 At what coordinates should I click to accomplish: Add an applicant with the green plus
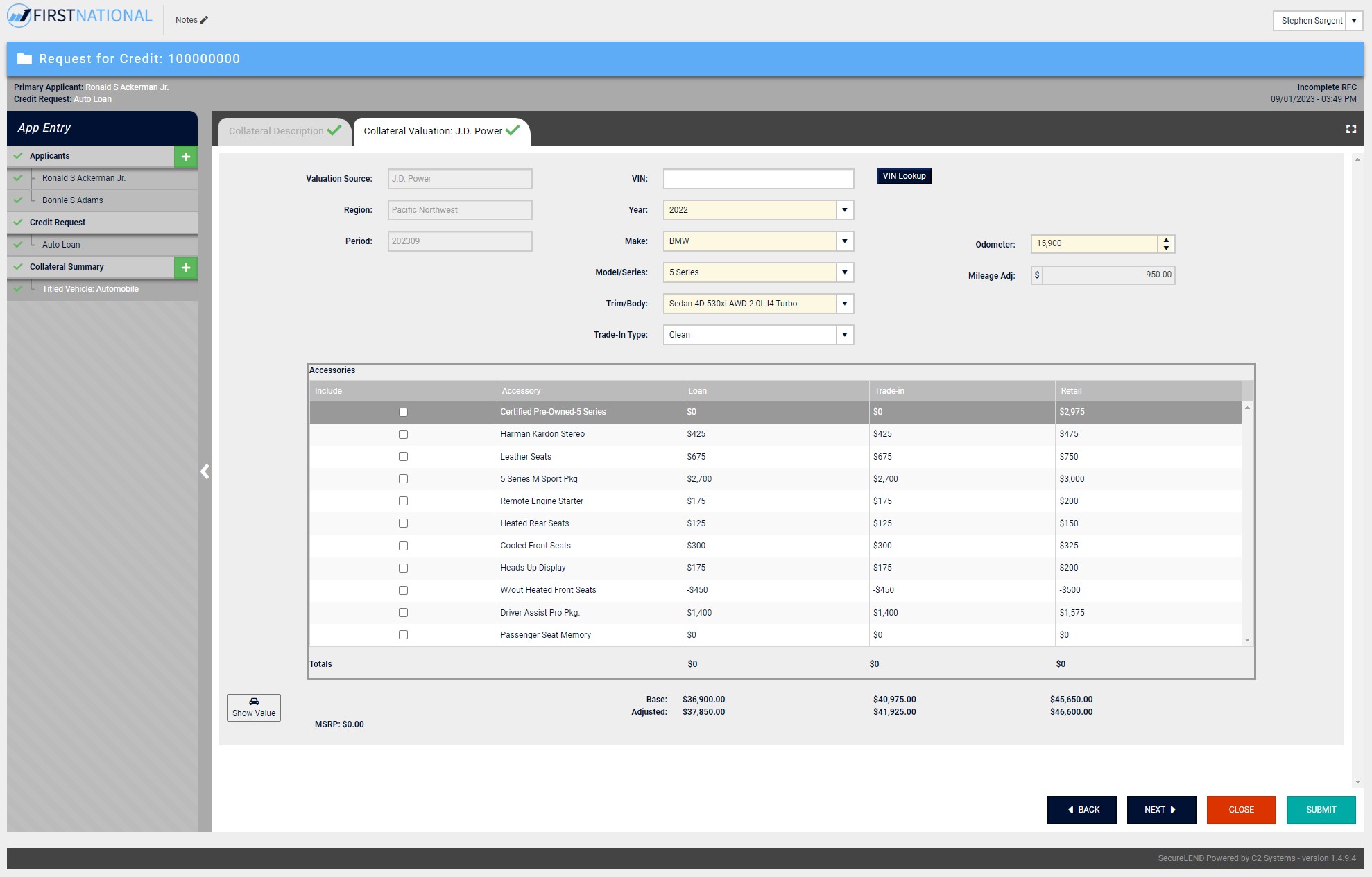[185, 157]
